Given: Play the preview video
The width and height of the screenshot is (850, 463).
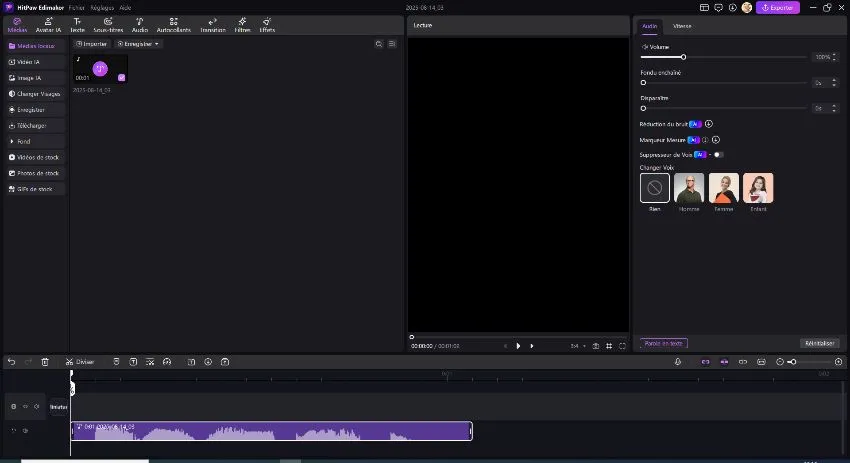Looking at the screenshot, I should click(518, 346).
